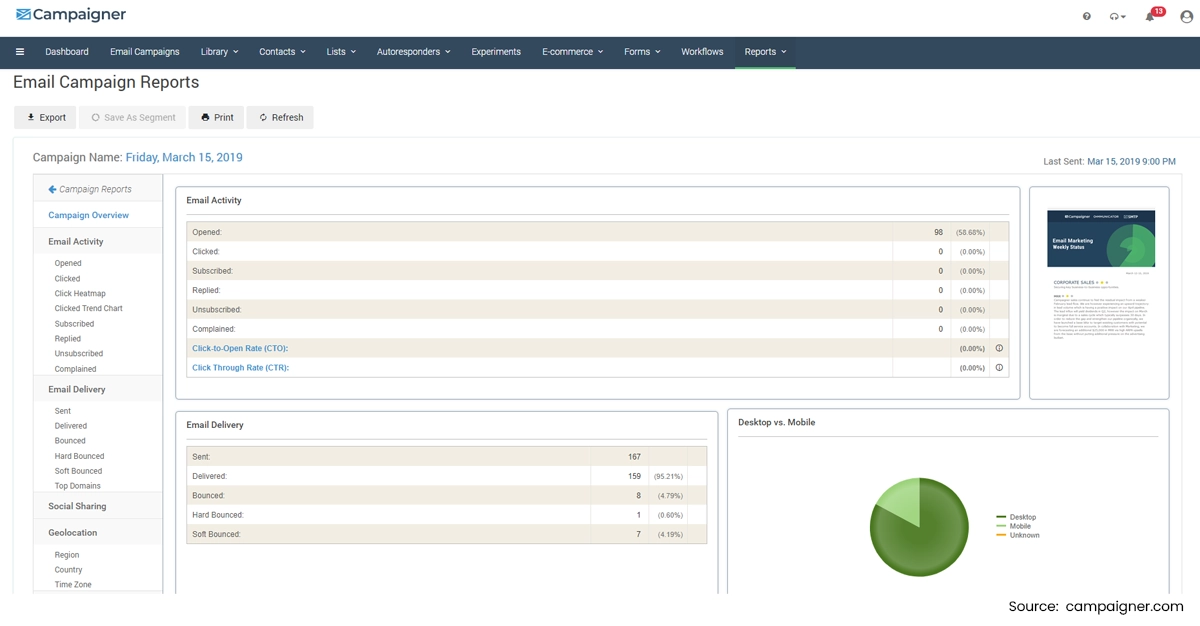
Task: Expand the Library dropdown
Action: coord(219,52)
